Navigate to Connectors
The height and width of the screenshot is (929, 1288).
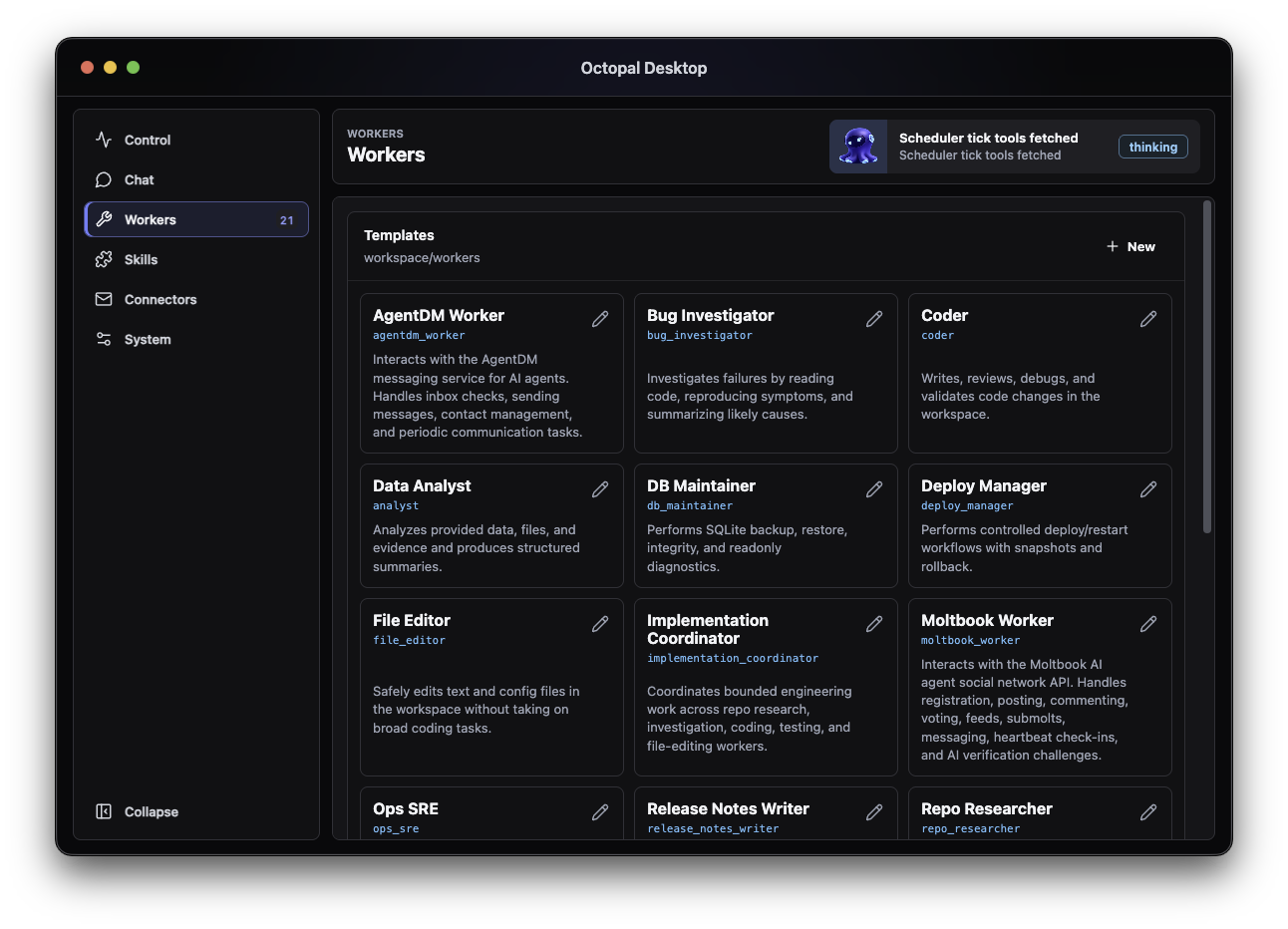(x=196, y=299)
